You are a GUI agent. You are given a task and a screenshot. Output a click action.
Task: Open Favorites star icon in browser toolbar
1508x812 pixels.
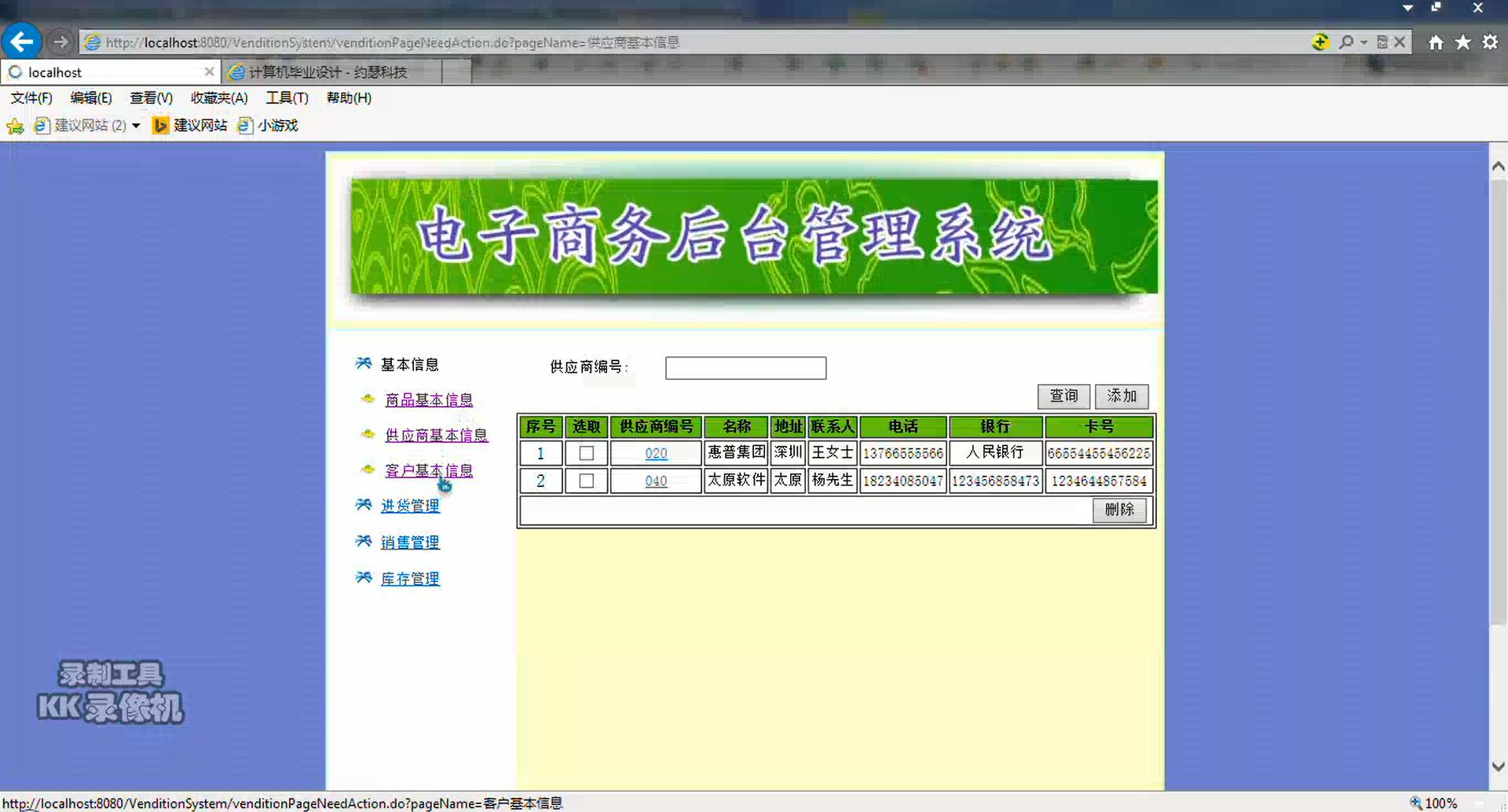1462,42
